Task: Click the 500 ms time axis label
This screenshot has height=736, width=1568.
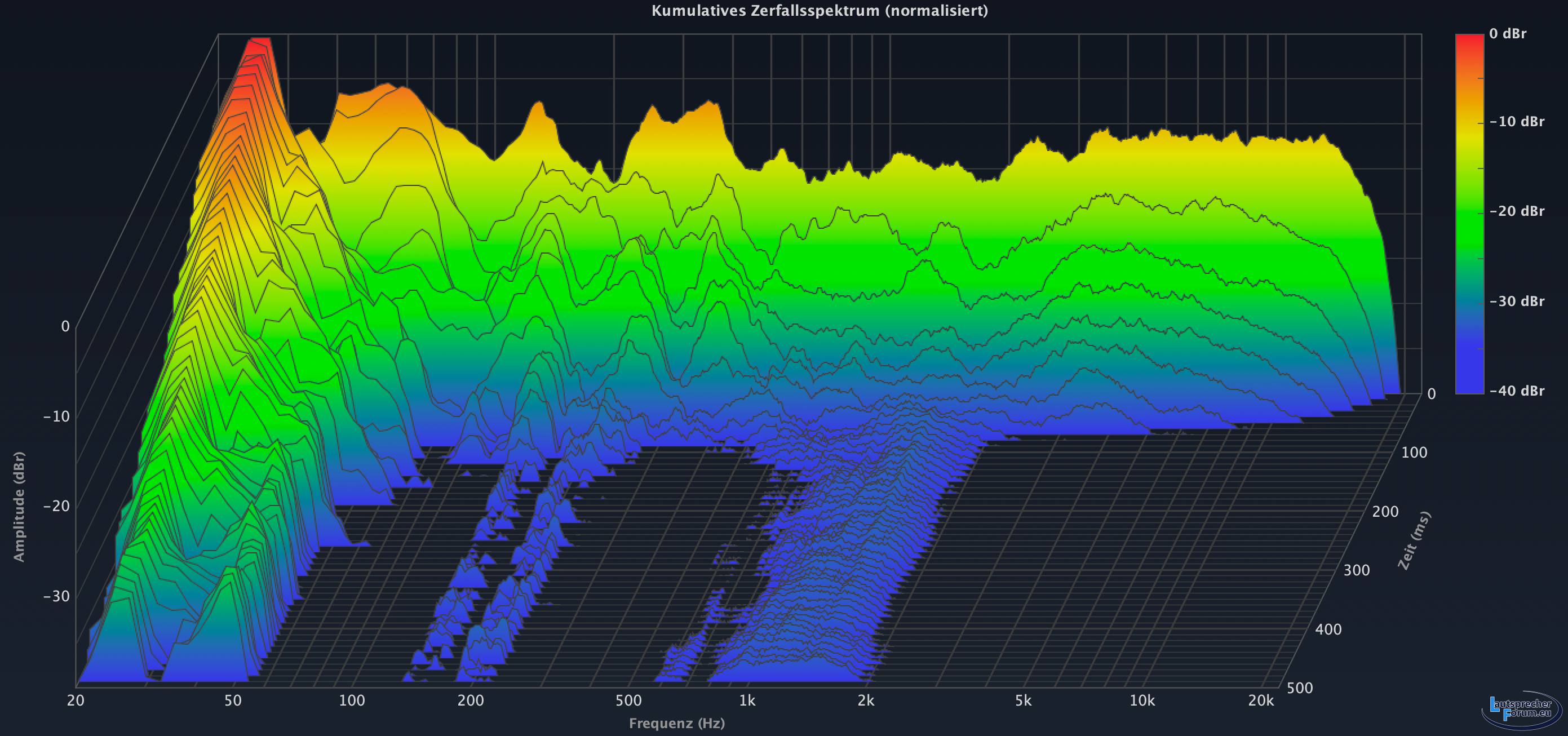Action: [1300, 688]
